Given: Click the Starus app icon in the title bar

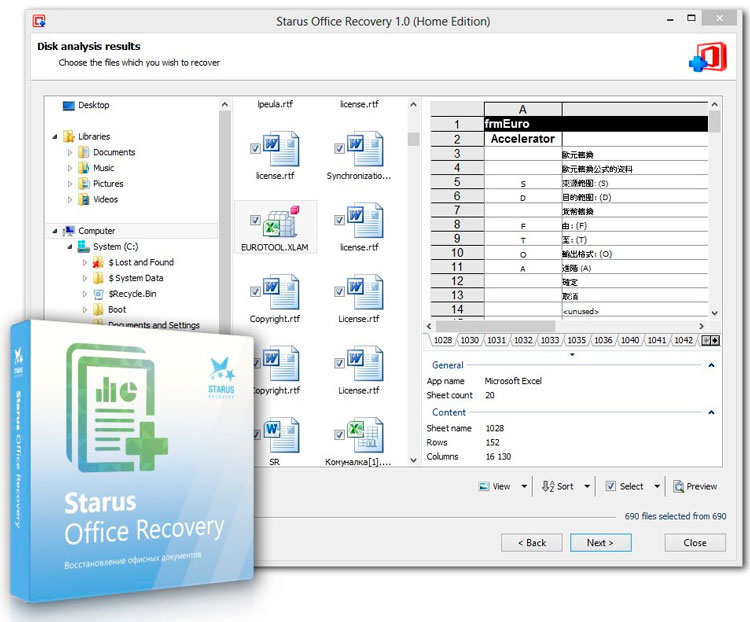Looking at the screenshot, I should click(39, 21).
